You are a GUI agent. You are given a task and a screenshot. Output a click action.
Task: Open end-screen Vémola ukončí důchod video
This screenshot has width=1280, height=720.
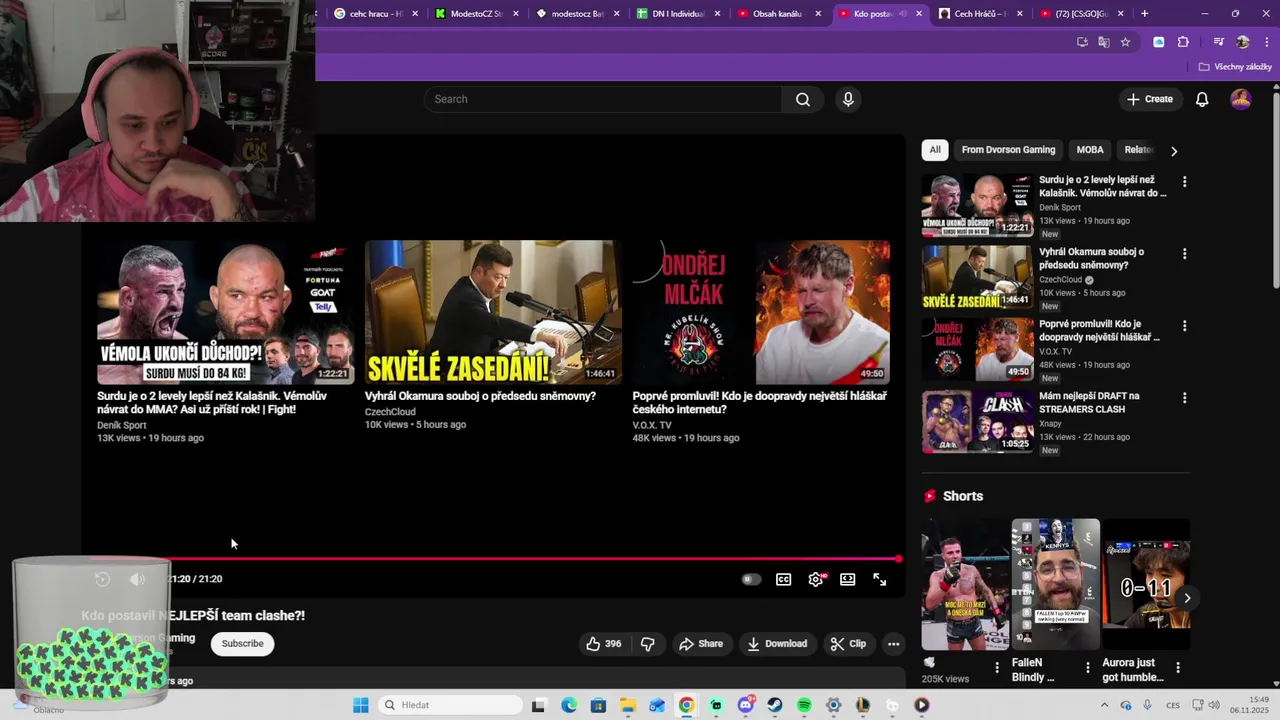coord(225,312)
